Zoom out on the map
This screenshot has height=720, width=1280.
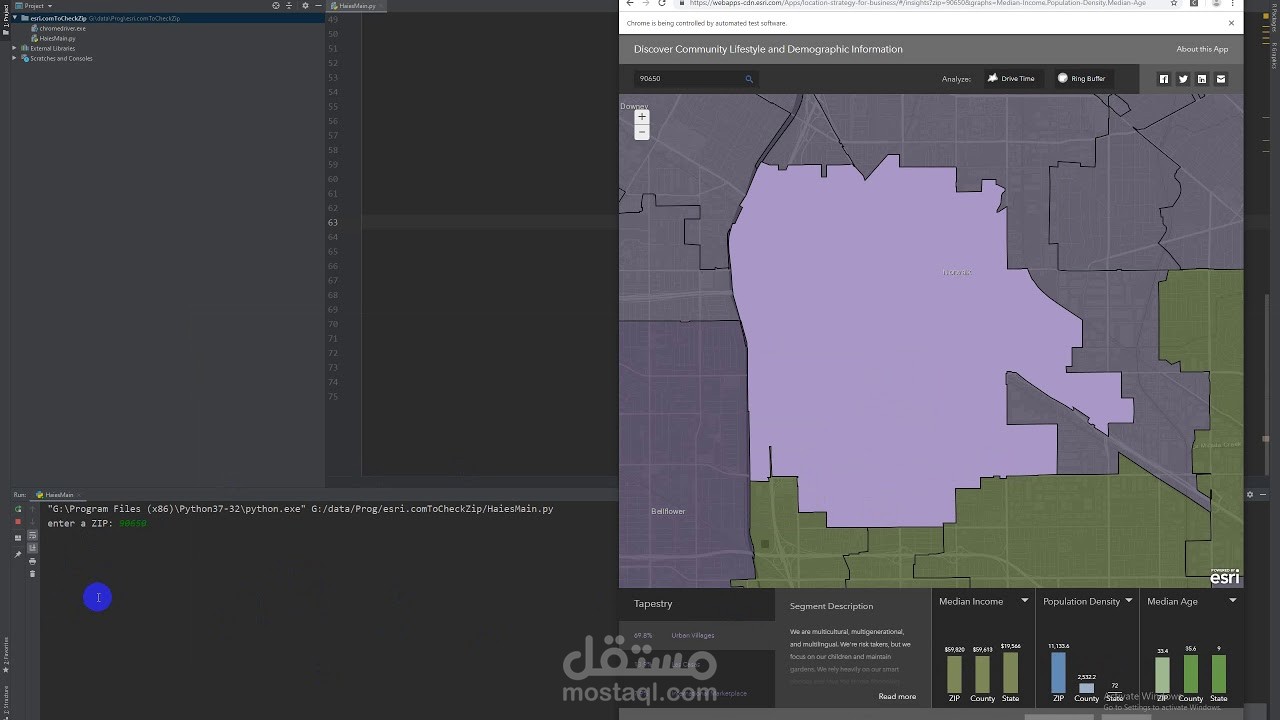[x=642, y=132]
